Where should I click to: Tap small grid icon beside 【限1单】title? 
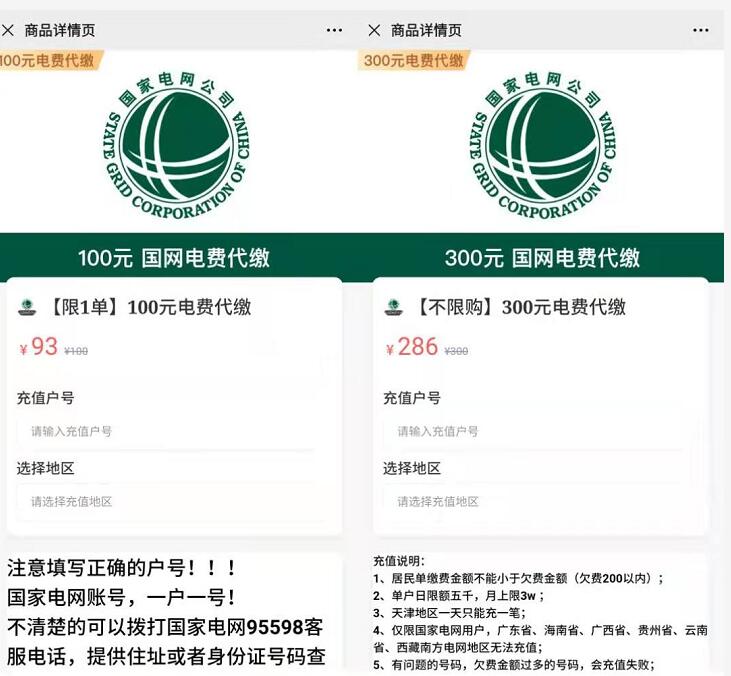[x=27, y=307]
